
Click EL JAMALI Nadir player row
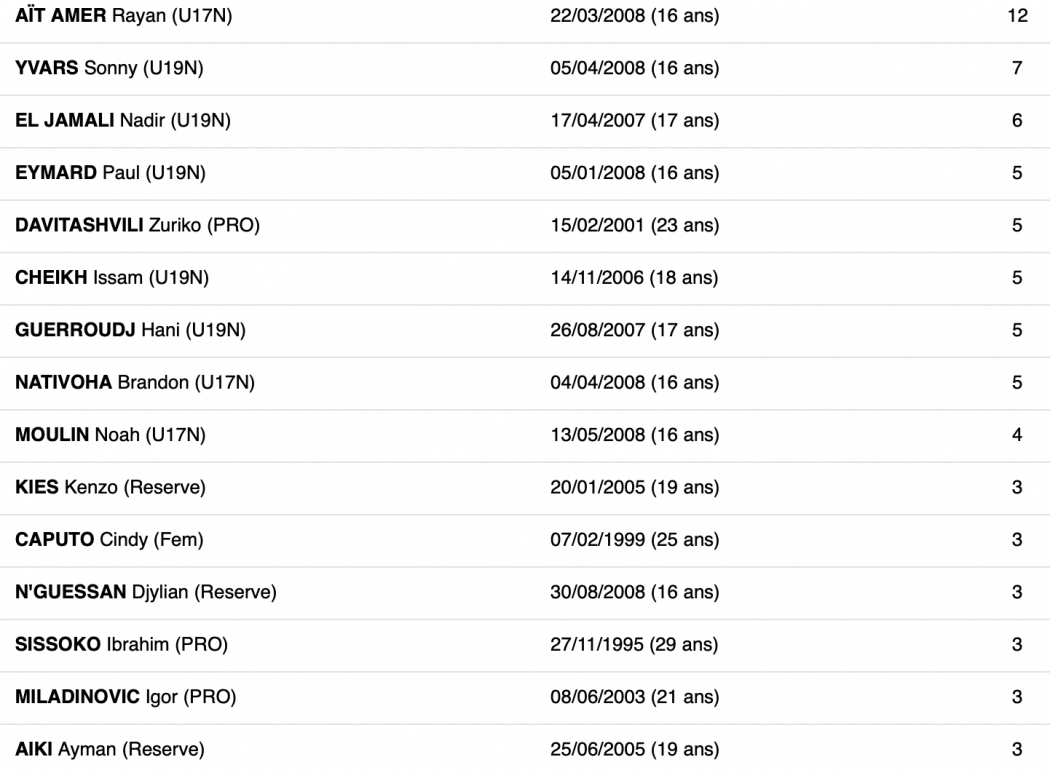pyautogui.click(x=525, y=121)
